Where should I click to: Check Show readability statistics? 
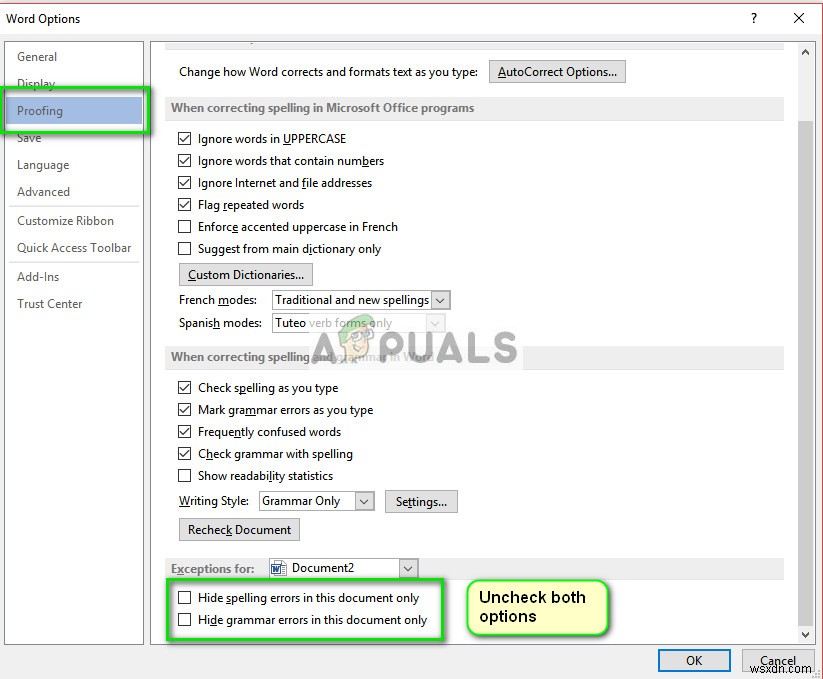(x=184, y=476)
